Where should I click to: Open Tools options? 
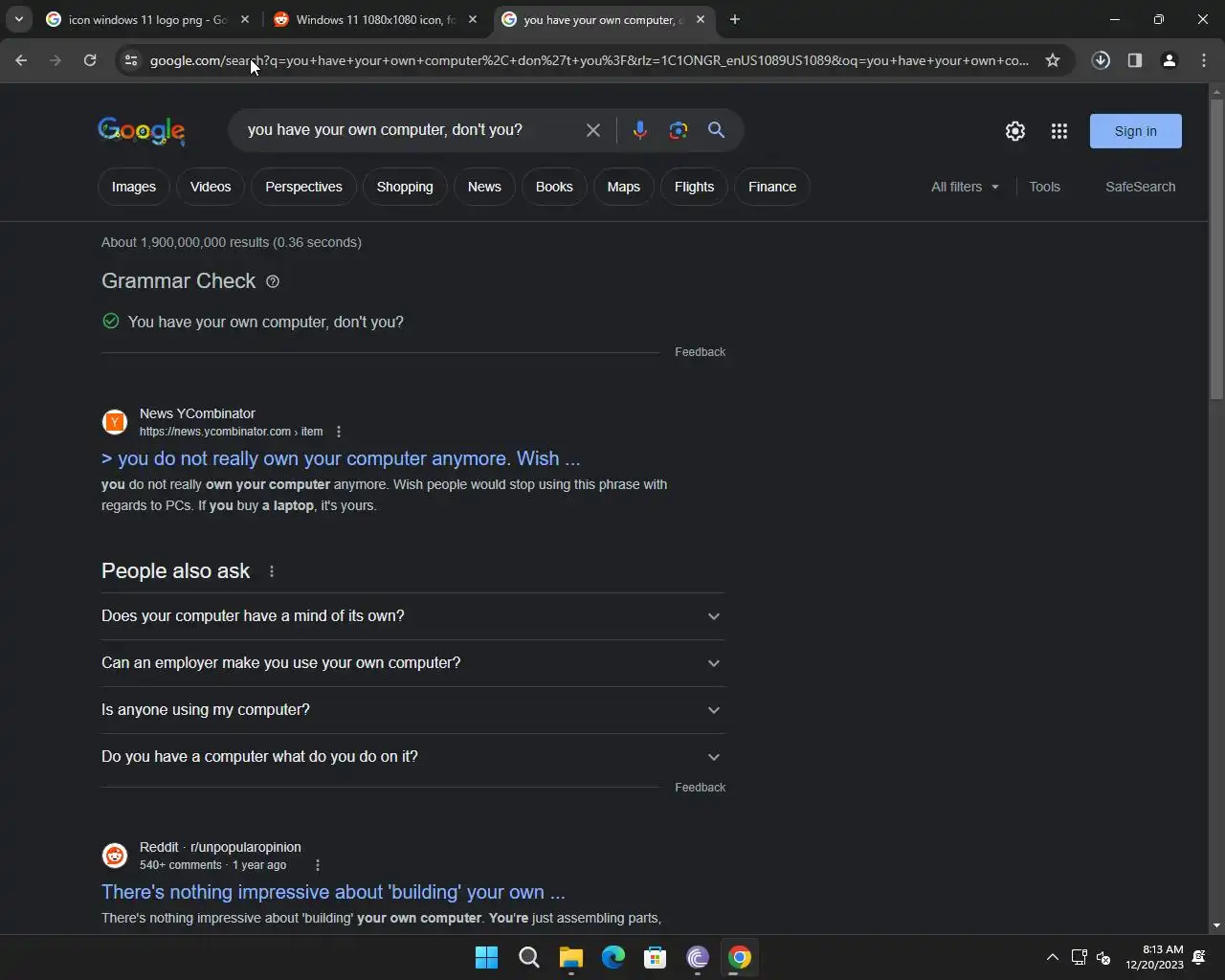tap(1044, 187)
